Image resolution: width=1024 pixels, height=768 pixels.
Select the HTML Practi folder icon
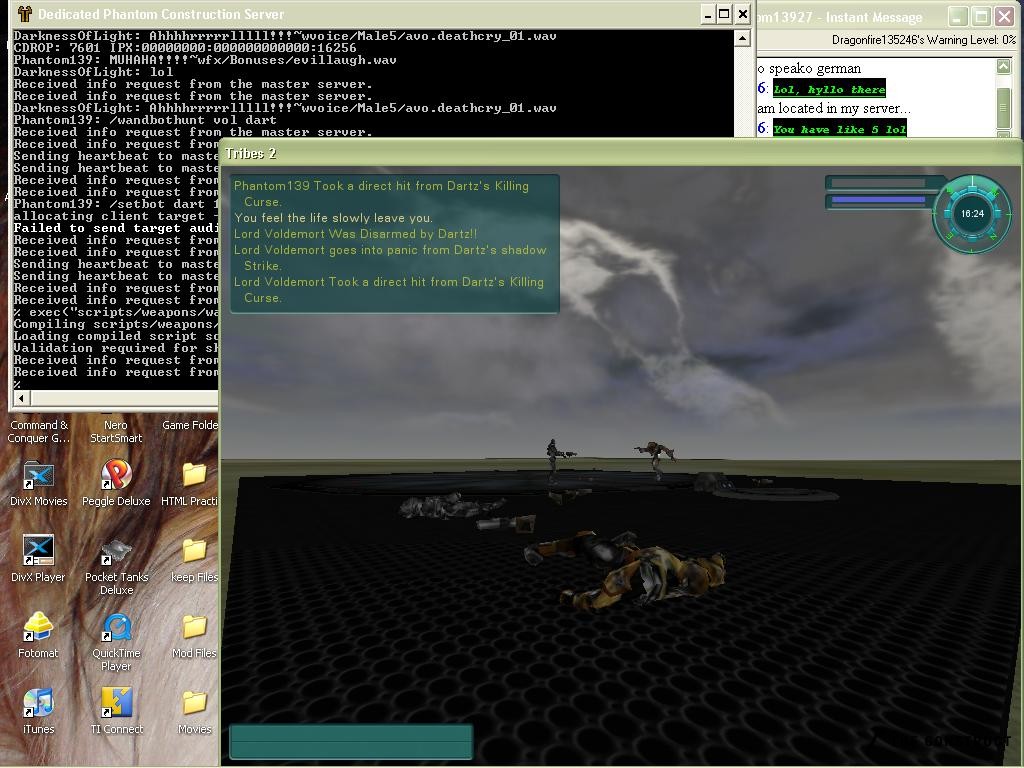coord(193,483)
